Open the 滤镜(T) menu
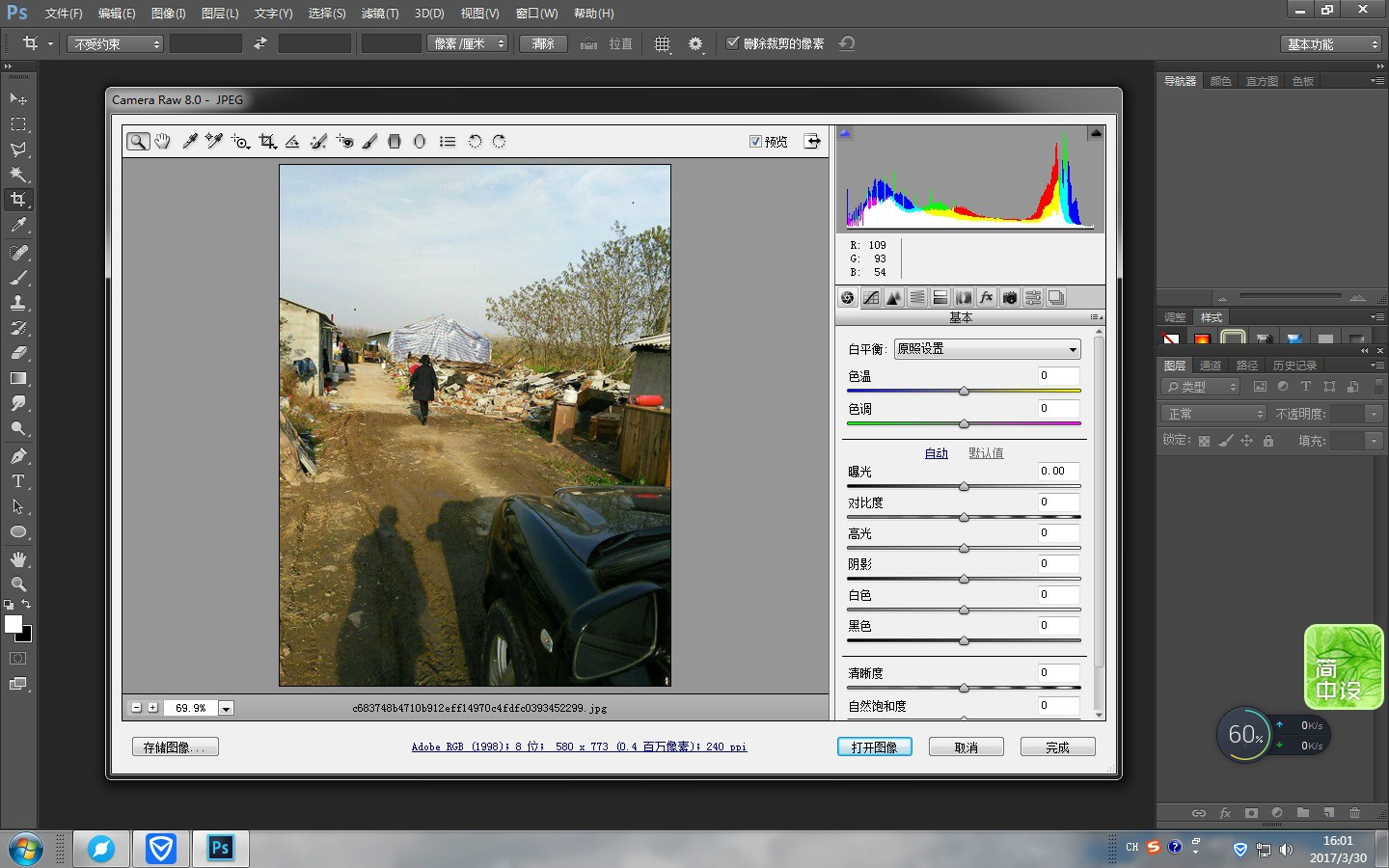 click(x=379, y=14)
